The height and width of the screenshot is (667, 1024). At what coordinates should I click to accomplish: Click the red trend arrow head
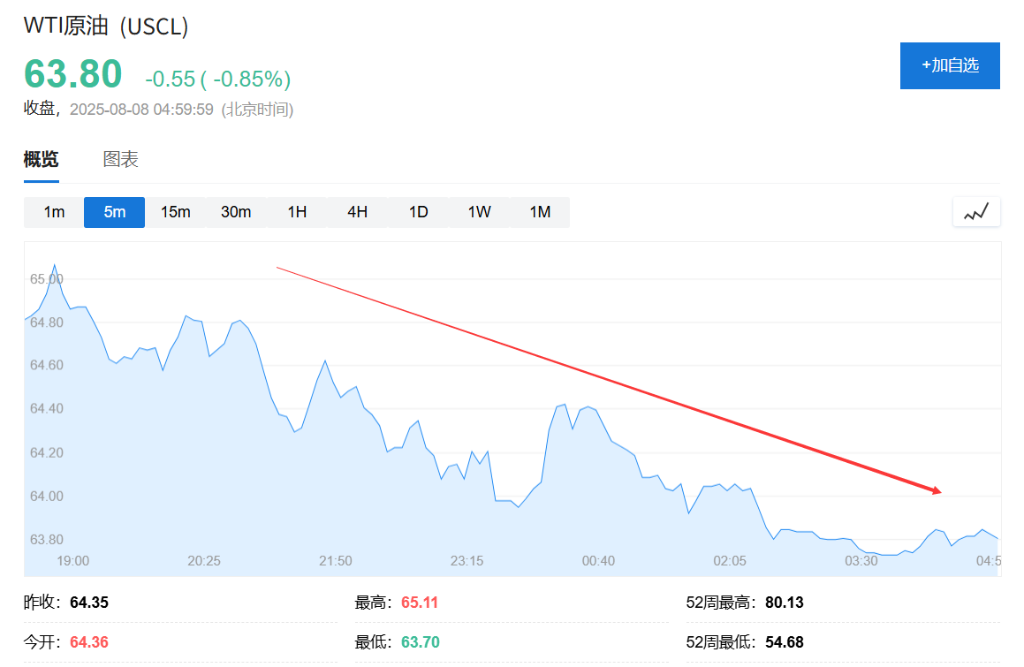(937, 490)
